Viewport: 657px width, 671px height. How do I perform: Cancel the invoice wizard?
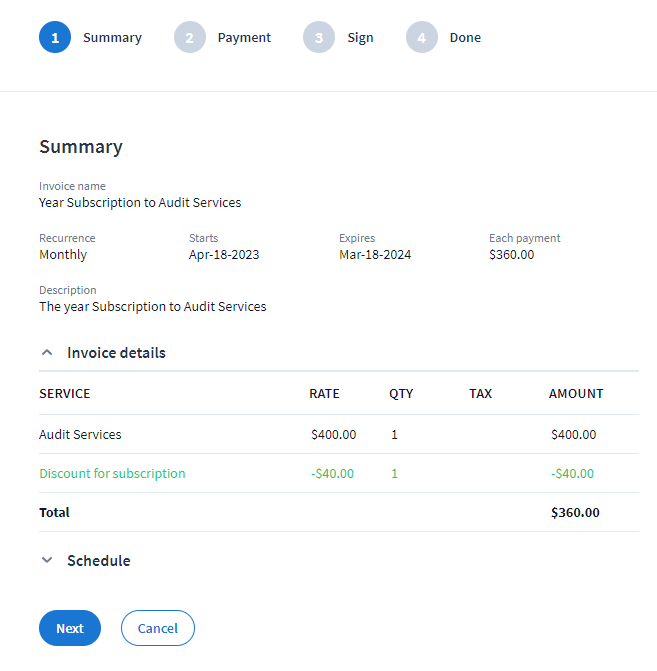coord(158,628)
